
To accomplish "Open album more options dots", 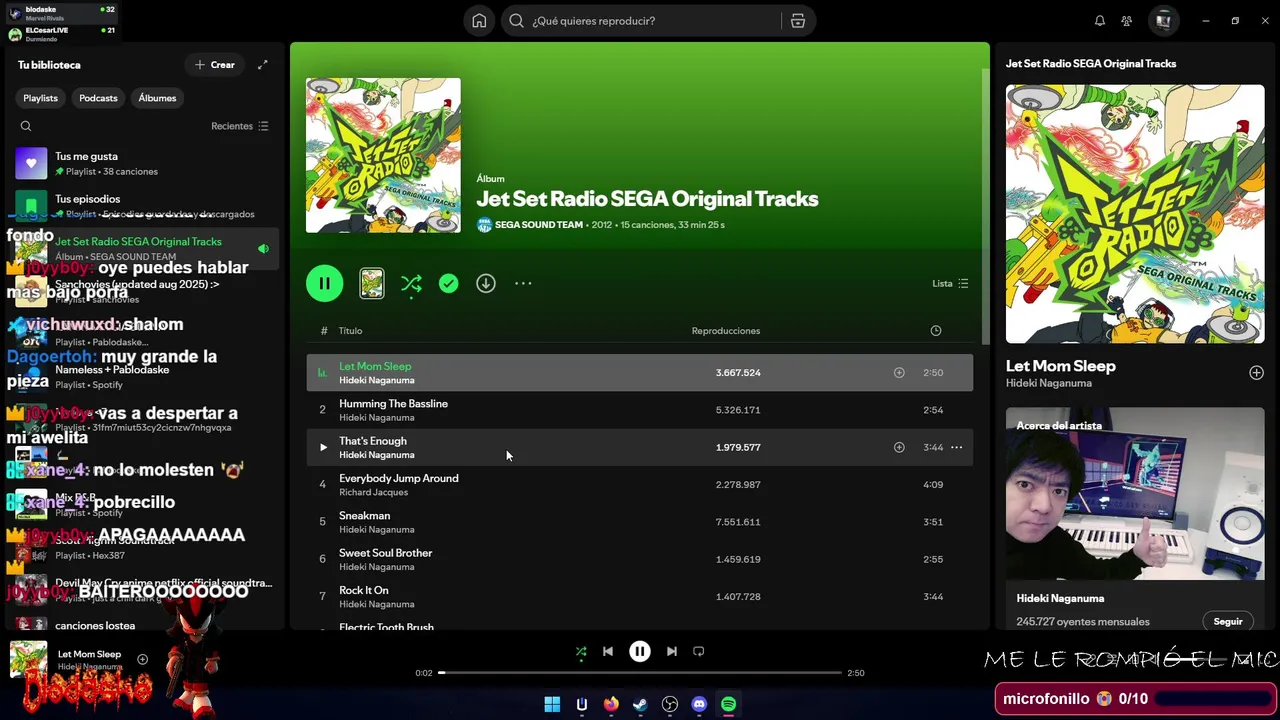I will point(523,283).
